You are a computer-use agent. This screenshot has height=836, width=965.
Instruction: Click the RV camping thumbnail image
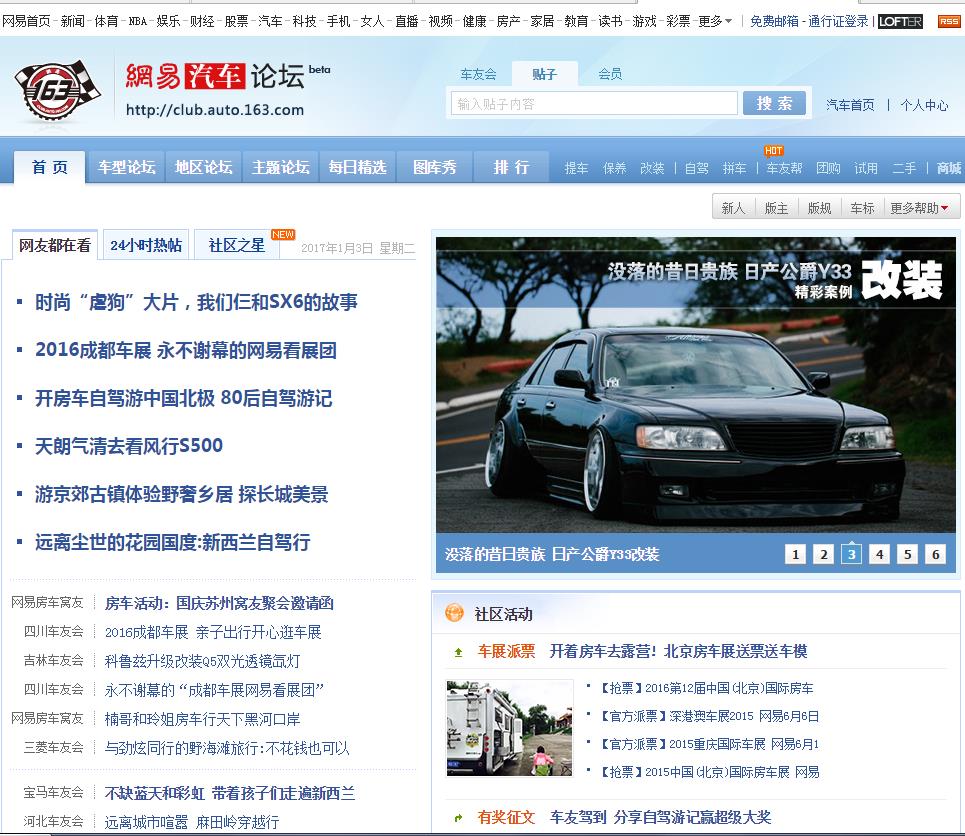[x=510, y=728]
